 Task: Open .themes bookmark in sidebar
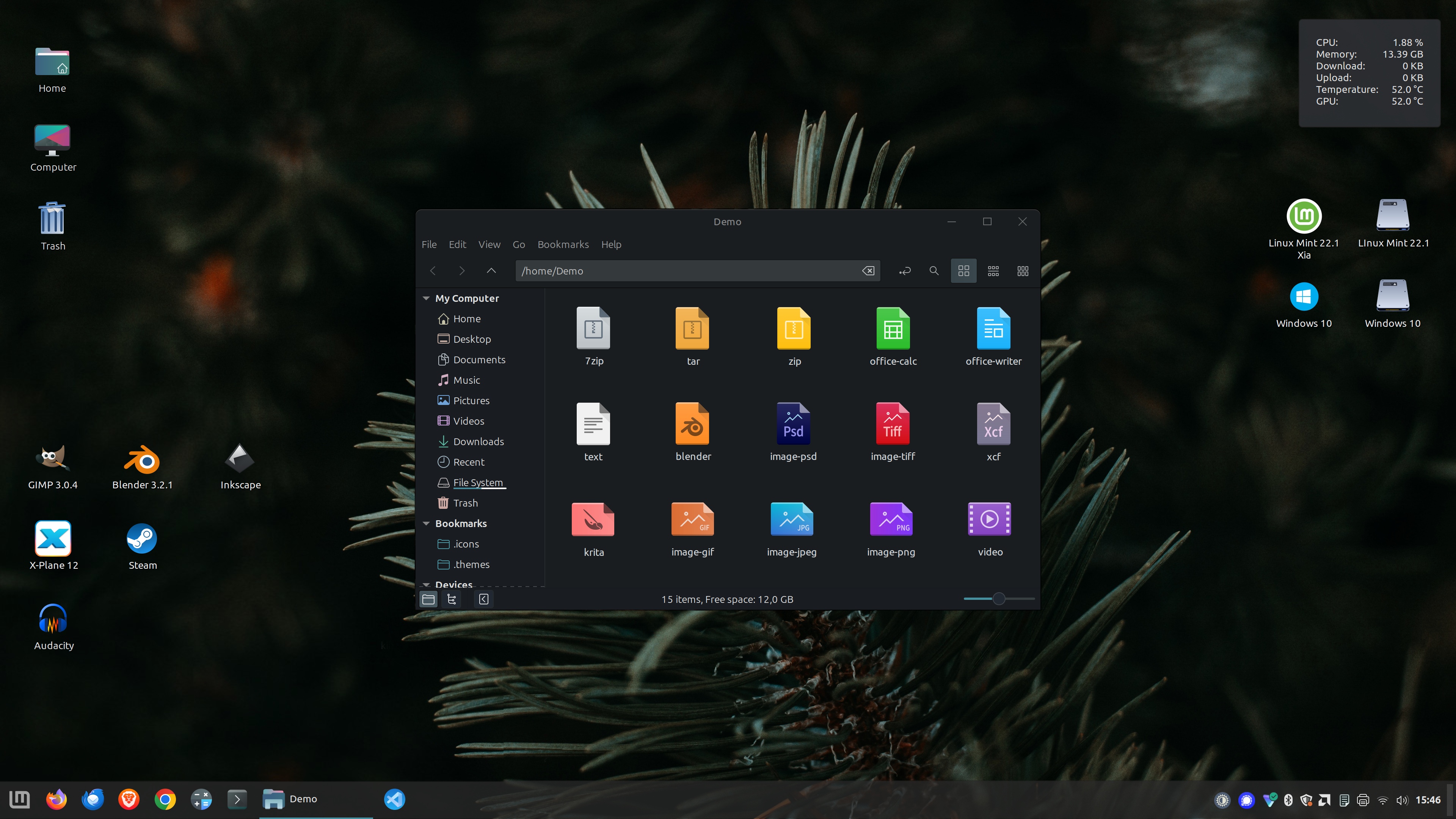[x=464, y=564]
